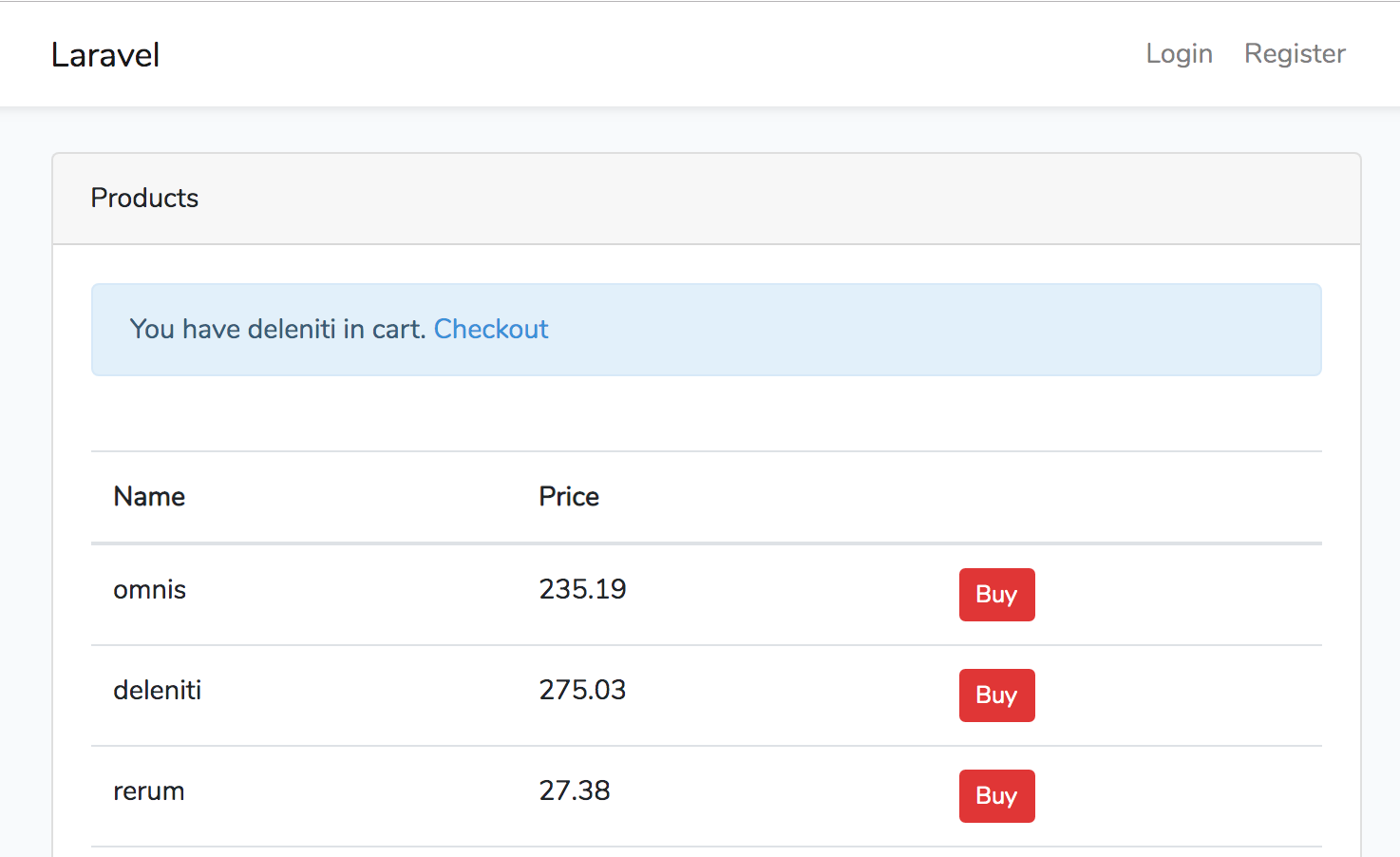The height and width of the screenshot is (857, 1400).
Task: Open the Login page
Action: (x=1179, y=53)
